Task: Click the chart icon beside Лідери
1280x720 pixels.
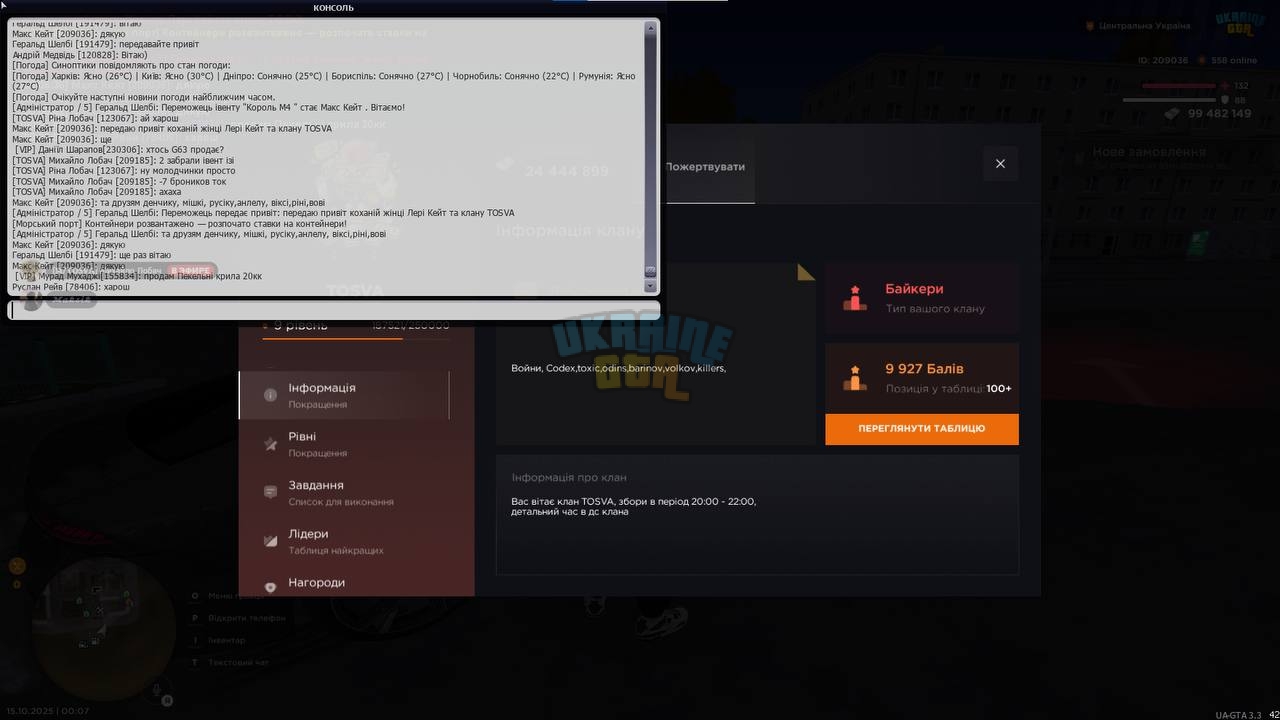Action: coord(270,541)
